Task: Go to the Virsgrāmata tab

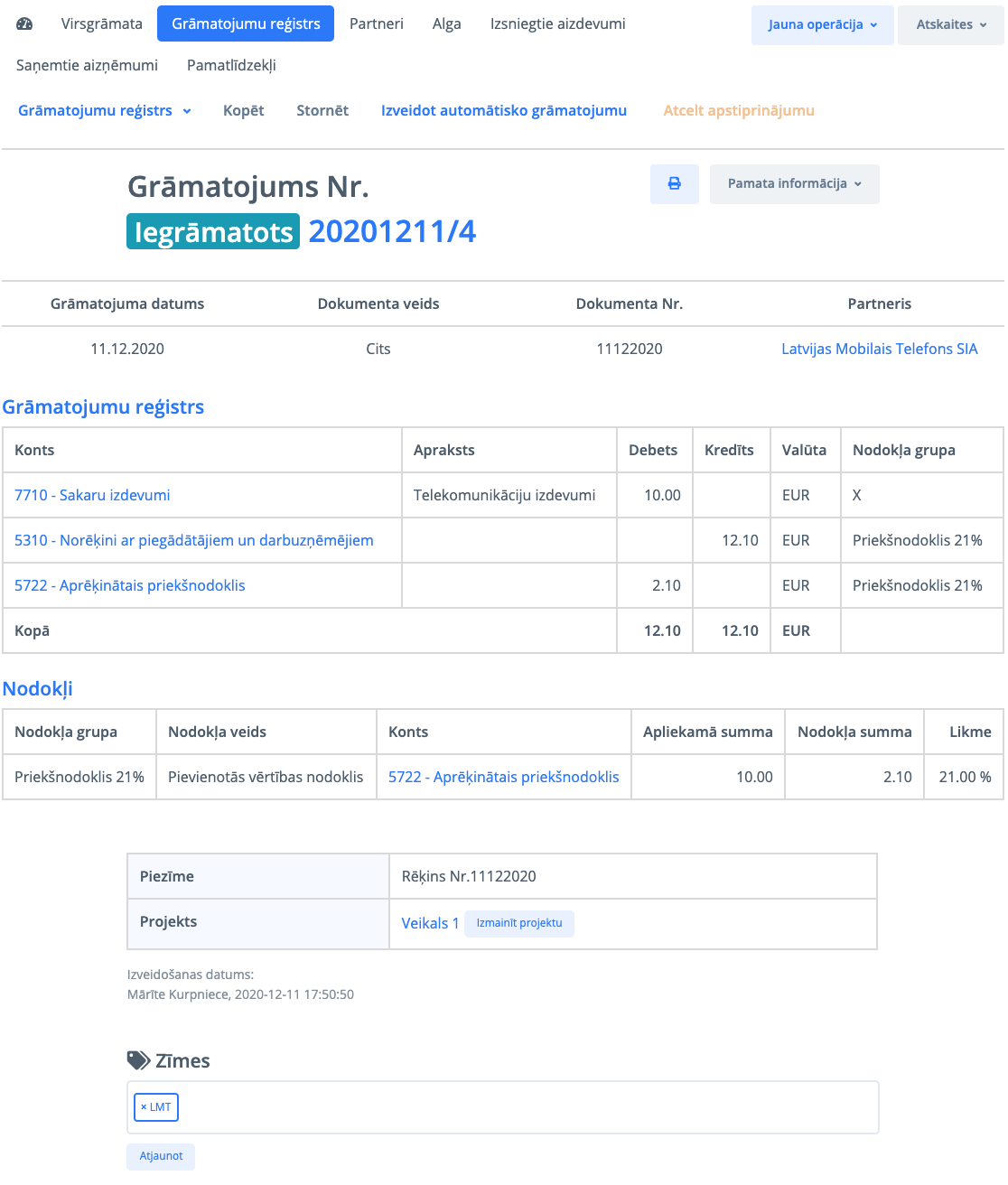Action: (101, 23)
